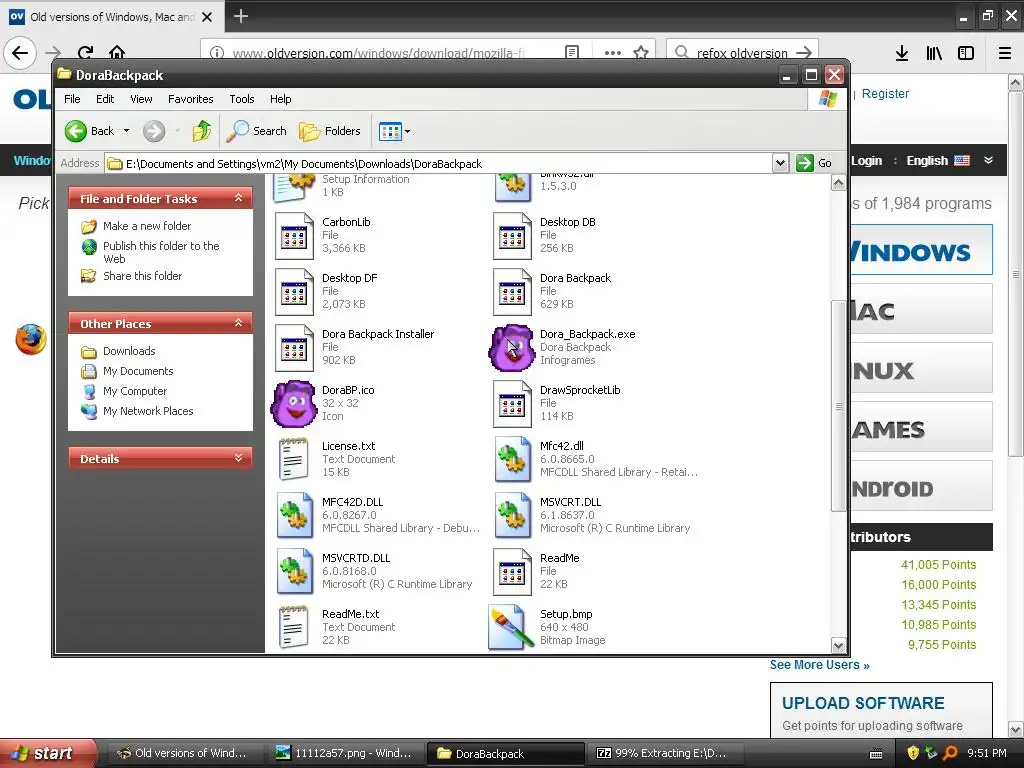This screenshot has width=1024, height=768.
Task: Click the Go button beside address bar
Action: [x=814, y=163]
